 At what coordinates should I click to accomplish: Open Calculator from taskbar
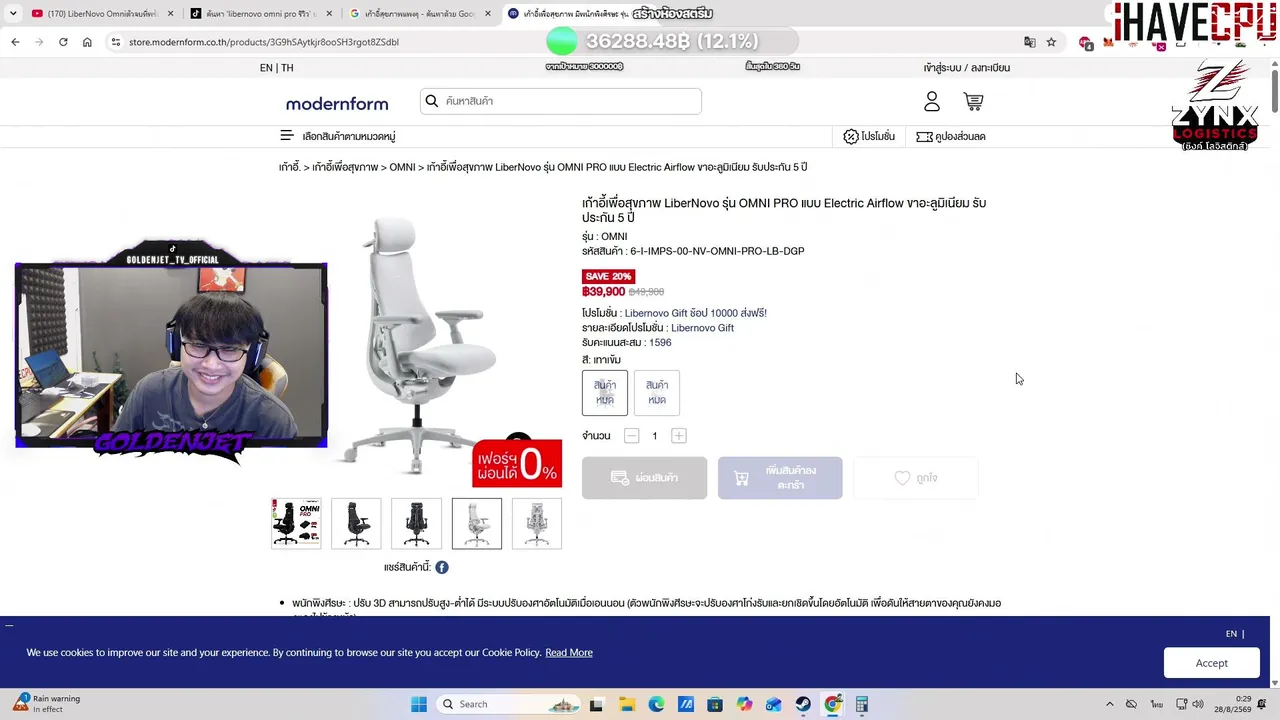[x=862, y=704]
